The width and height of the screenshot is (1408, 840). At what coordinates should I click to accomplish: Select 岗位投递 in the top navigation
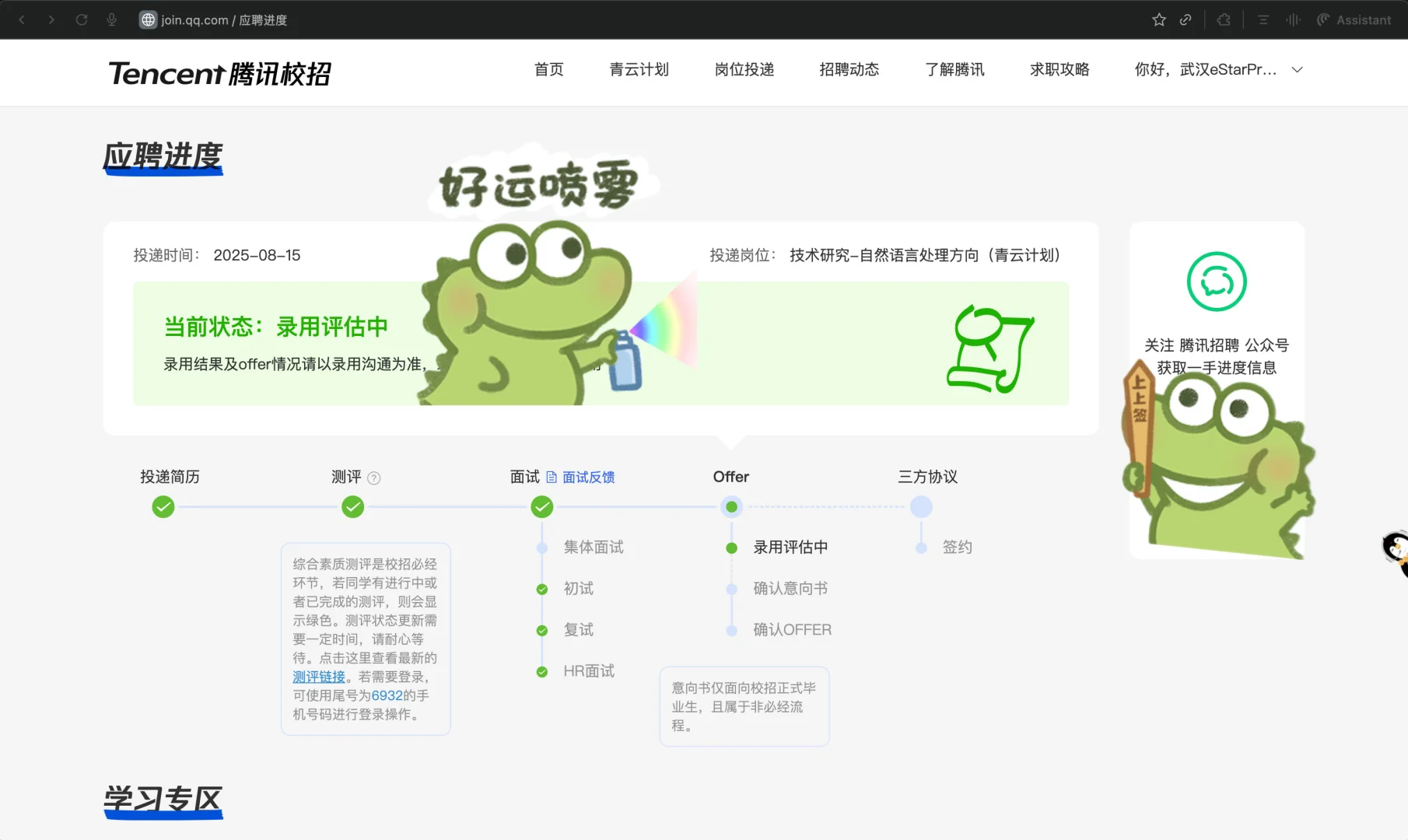point(744,69)
